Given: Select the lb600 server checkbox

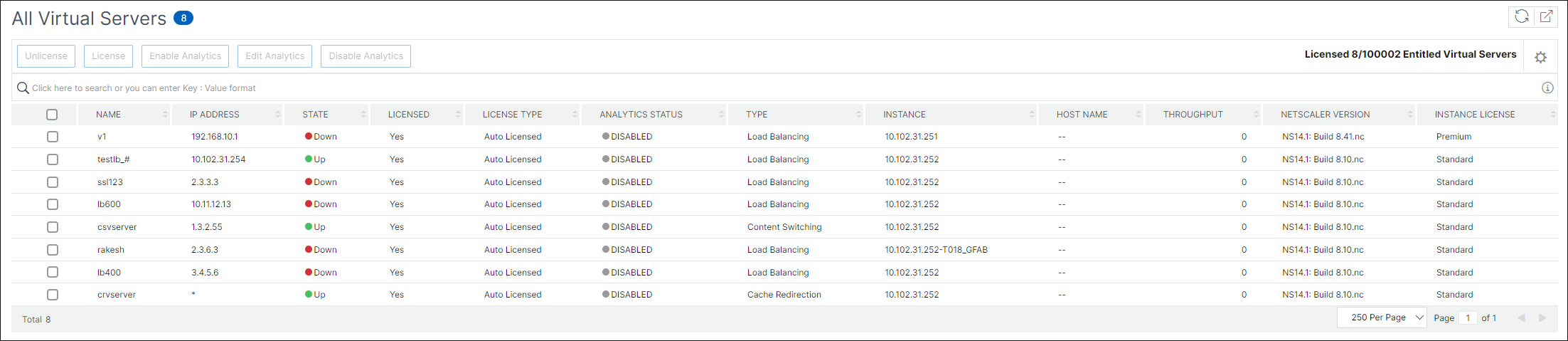Looking at the screenshot, I should (x=53, y=204).
